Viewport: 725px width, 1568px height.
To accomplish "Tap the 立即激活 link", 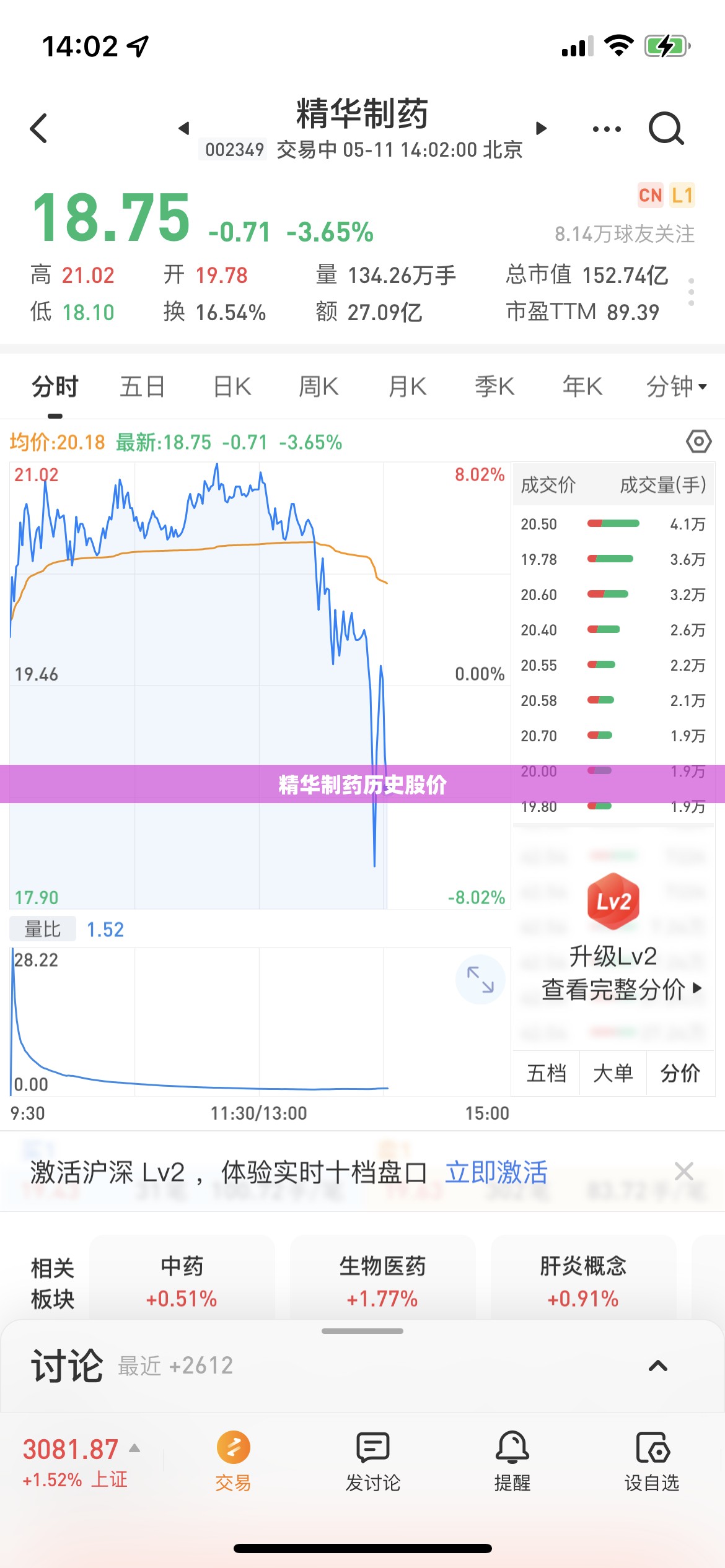I will (496, 1172).
